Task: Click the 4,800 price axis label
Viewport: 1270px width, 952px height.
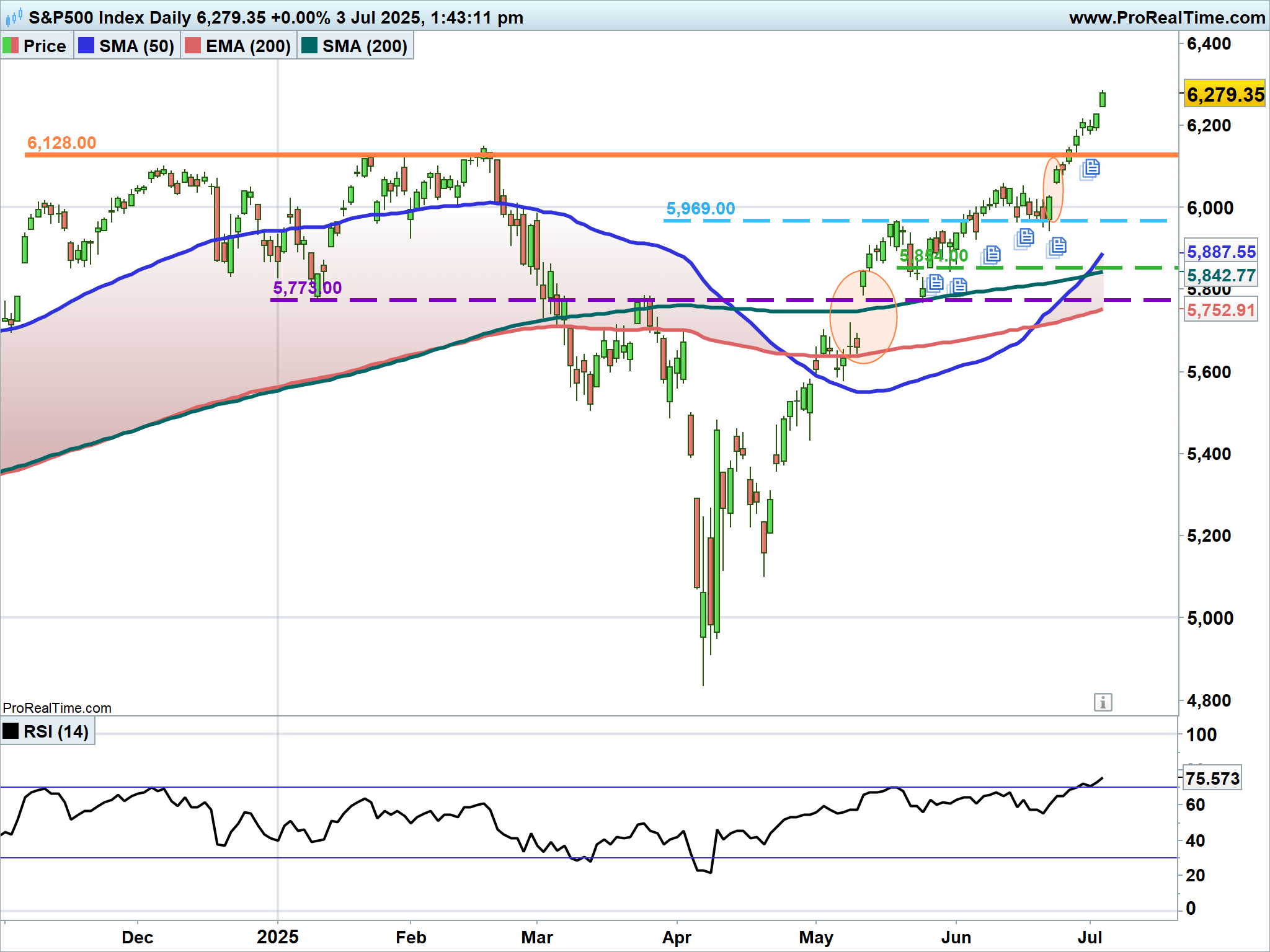Action: (1209, 700)
